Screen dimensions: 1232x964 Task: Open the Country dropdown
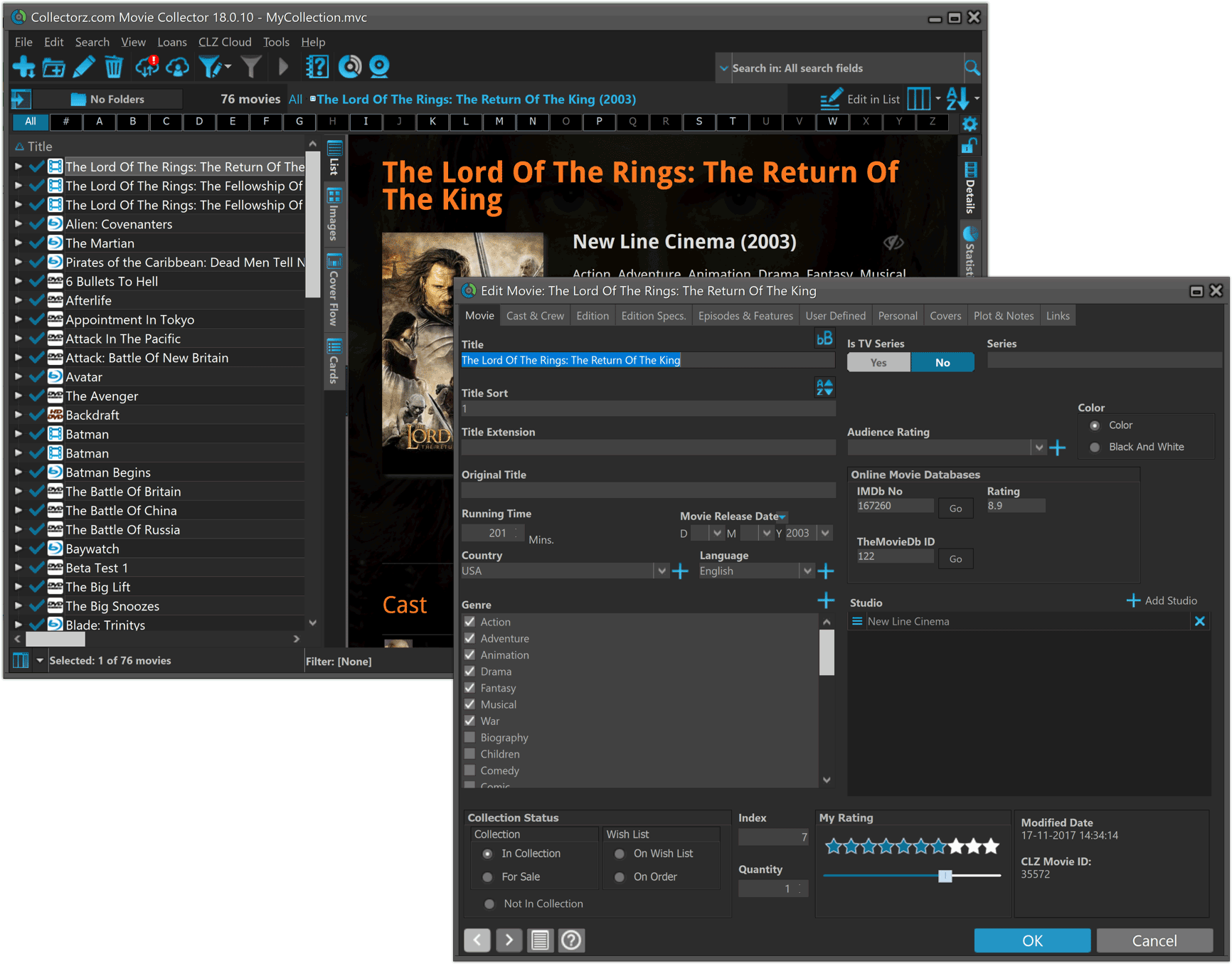coord(662,571)
